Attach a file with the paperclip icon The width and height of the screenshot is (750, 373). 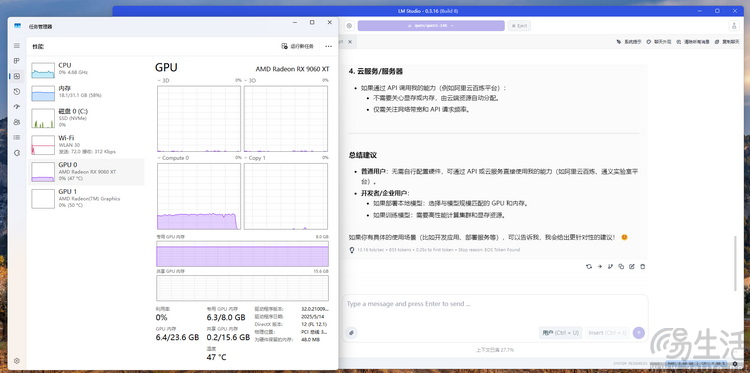(x=352, y=333)
